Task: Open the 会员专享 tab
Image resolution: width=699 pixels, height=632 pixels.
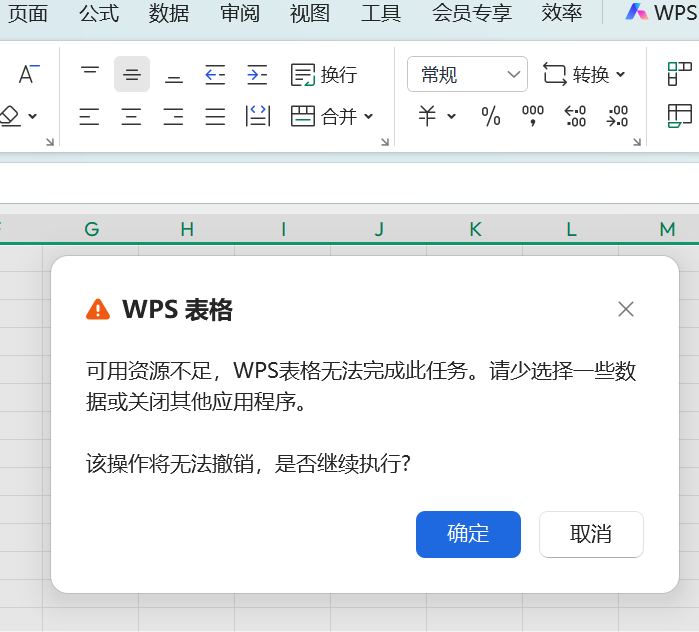Action: pos(472,13)
